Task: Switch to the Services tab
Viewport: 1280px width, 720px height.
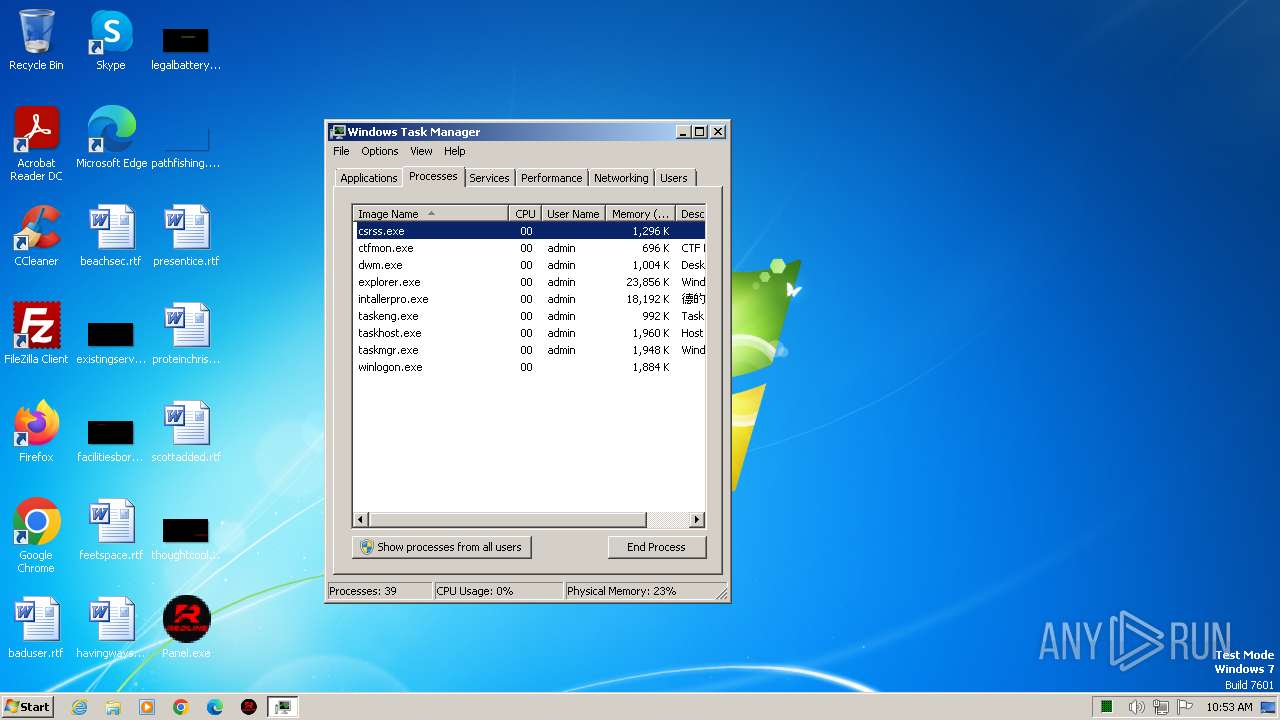Action: point(489,178)
